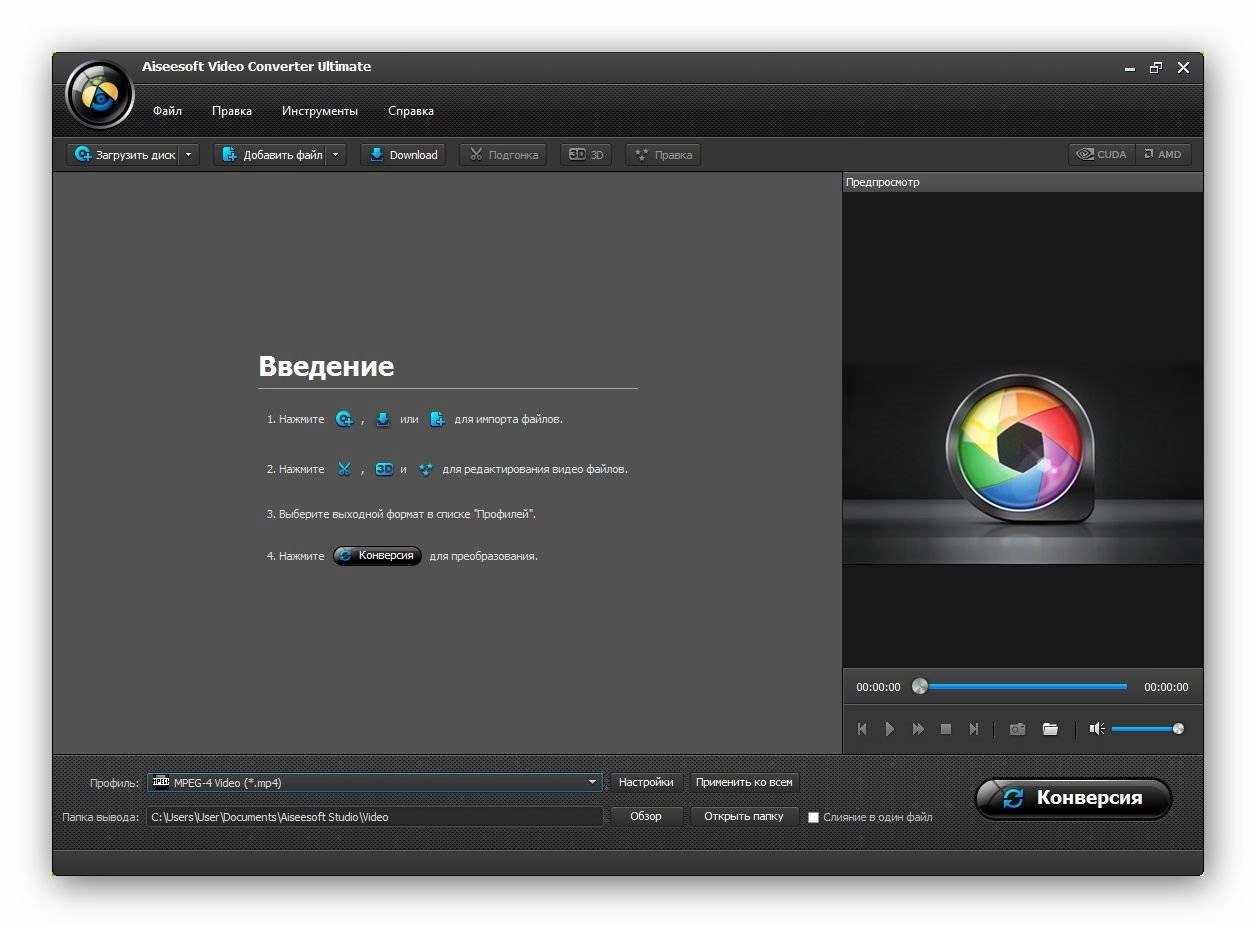1256x928 pixels.
Task: Click the Загрузить диск button
Action: (x=124, y=155)
